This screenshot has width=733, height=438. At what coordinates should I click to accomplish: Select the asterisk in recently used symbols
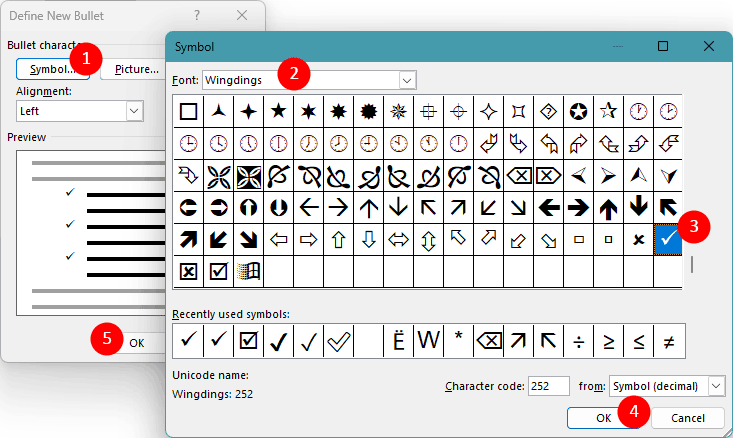pyautogui.click(x=458, y=341)
